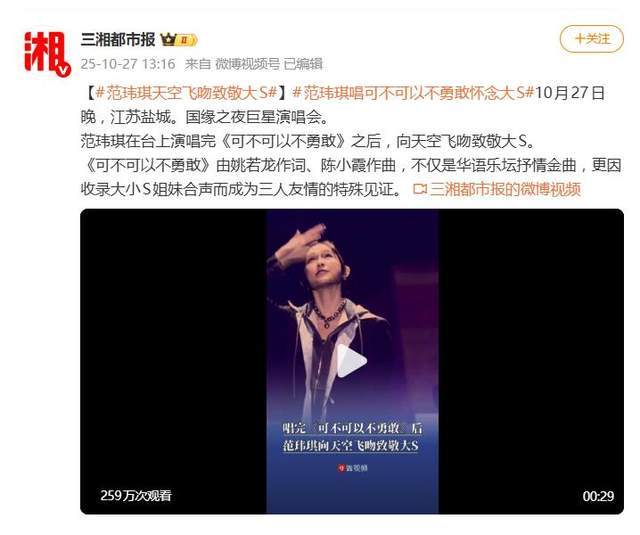Click the 259万次观看 view count

tap(136, 495)
